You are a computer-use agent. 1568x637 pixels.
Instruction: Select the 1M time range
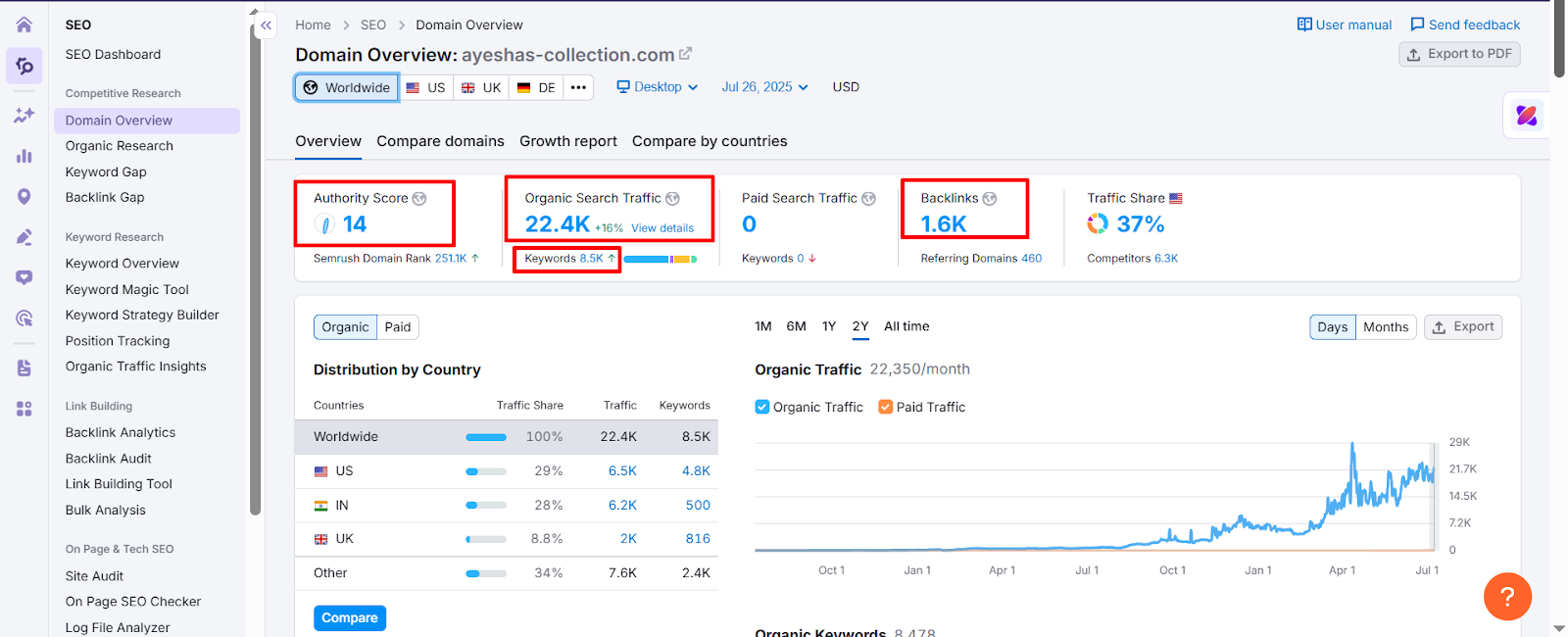(x=763, y=326)
